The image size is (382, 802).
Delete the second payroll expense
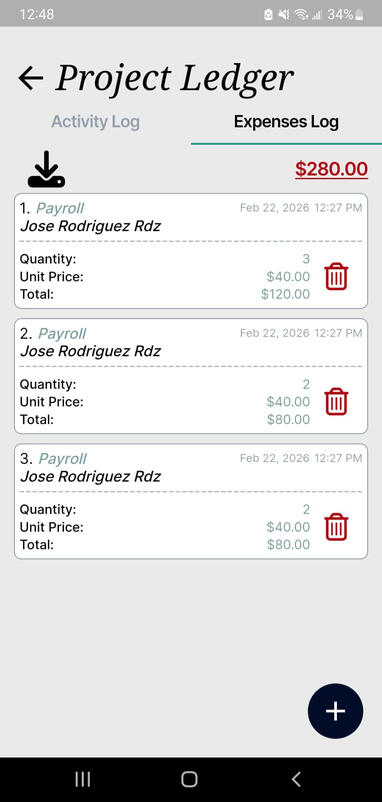pyautogui.click(x=336, y=402)
